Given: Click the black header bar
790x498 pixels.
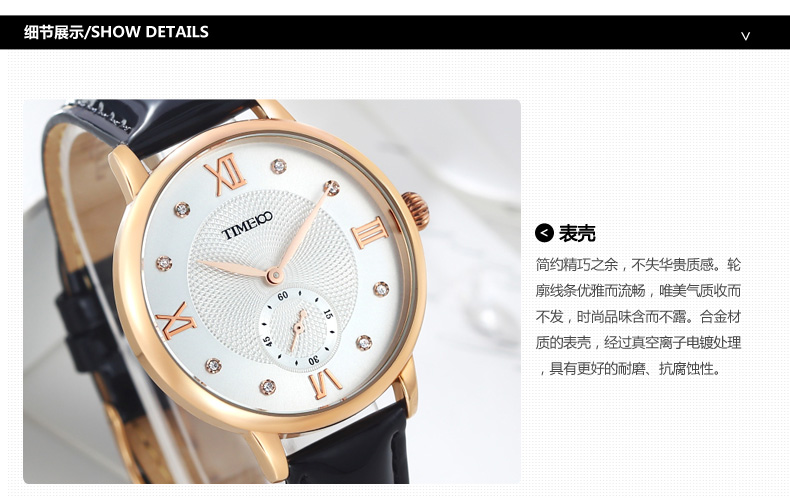Looking at the screenshot, I should click(395, 32).
